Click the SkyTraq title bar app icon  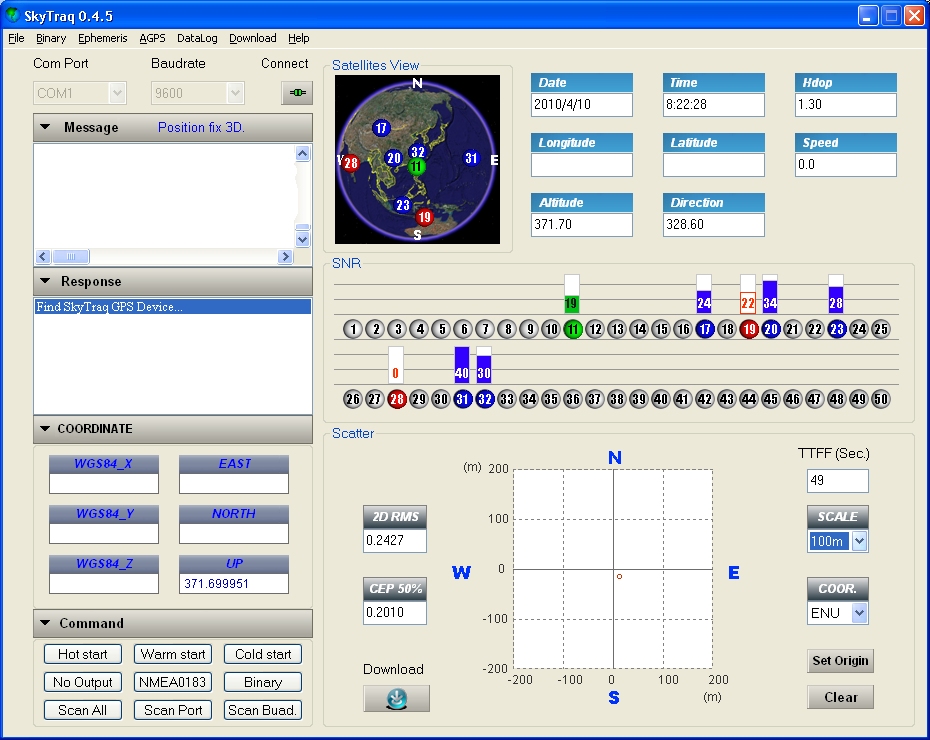pos(12,15)
